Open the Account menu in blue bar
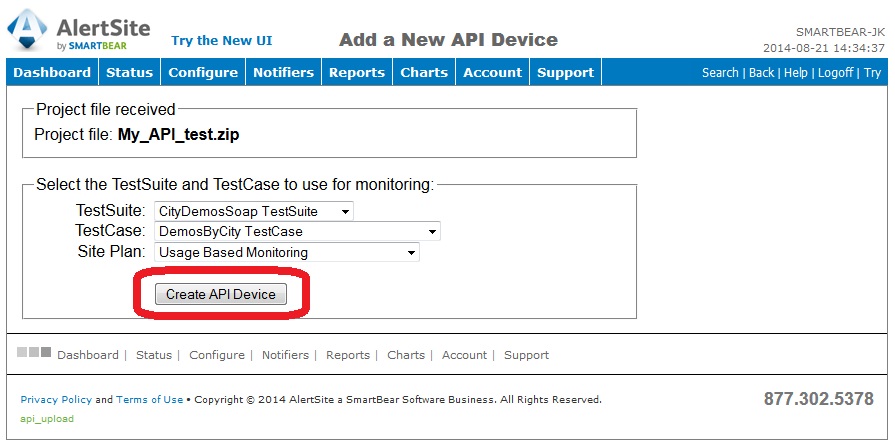Viewport: 895px width, 444px height. point(493,72)
